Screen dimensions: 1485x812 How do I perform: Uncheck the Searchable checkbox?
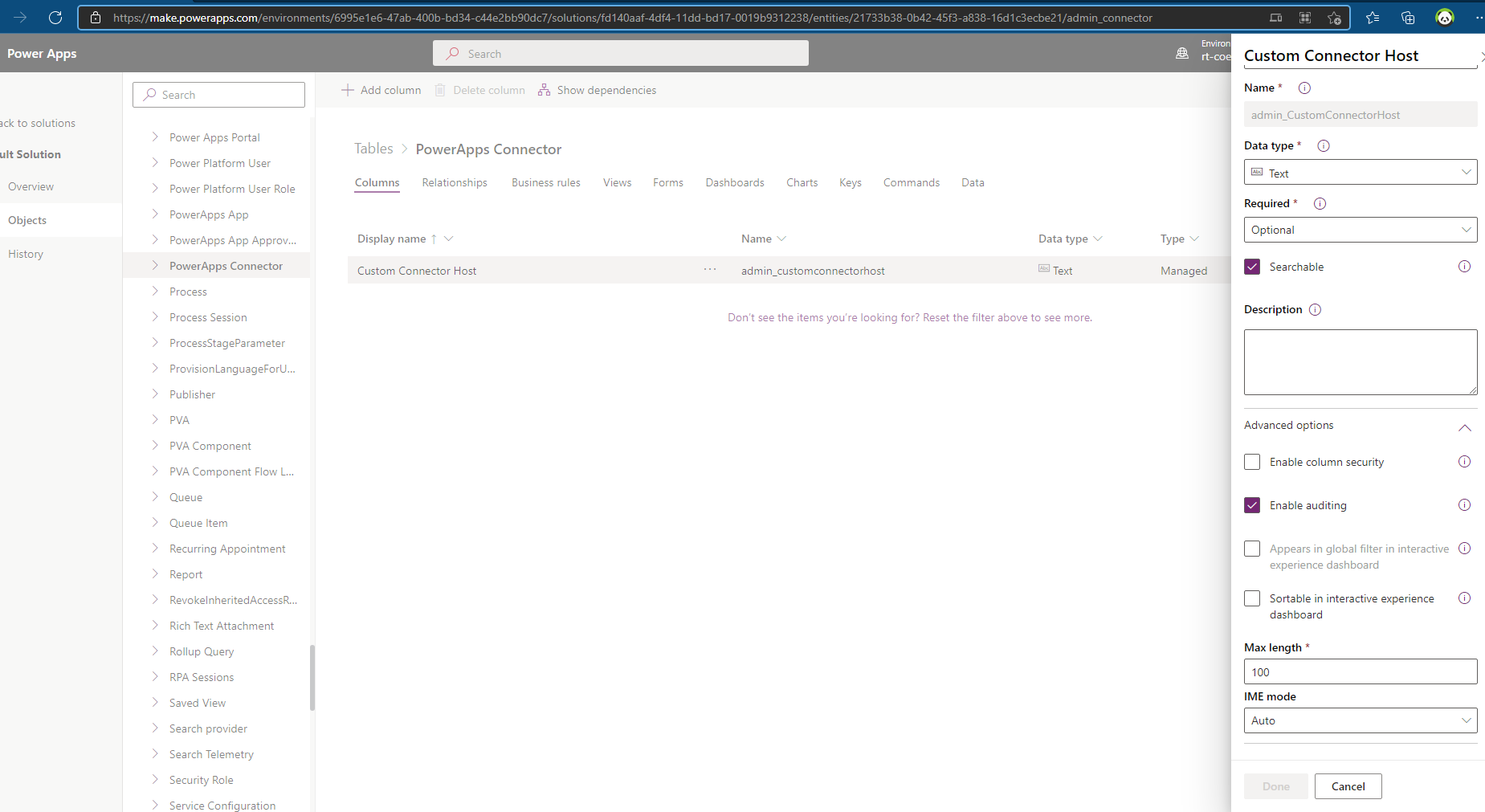(1252, 266)
